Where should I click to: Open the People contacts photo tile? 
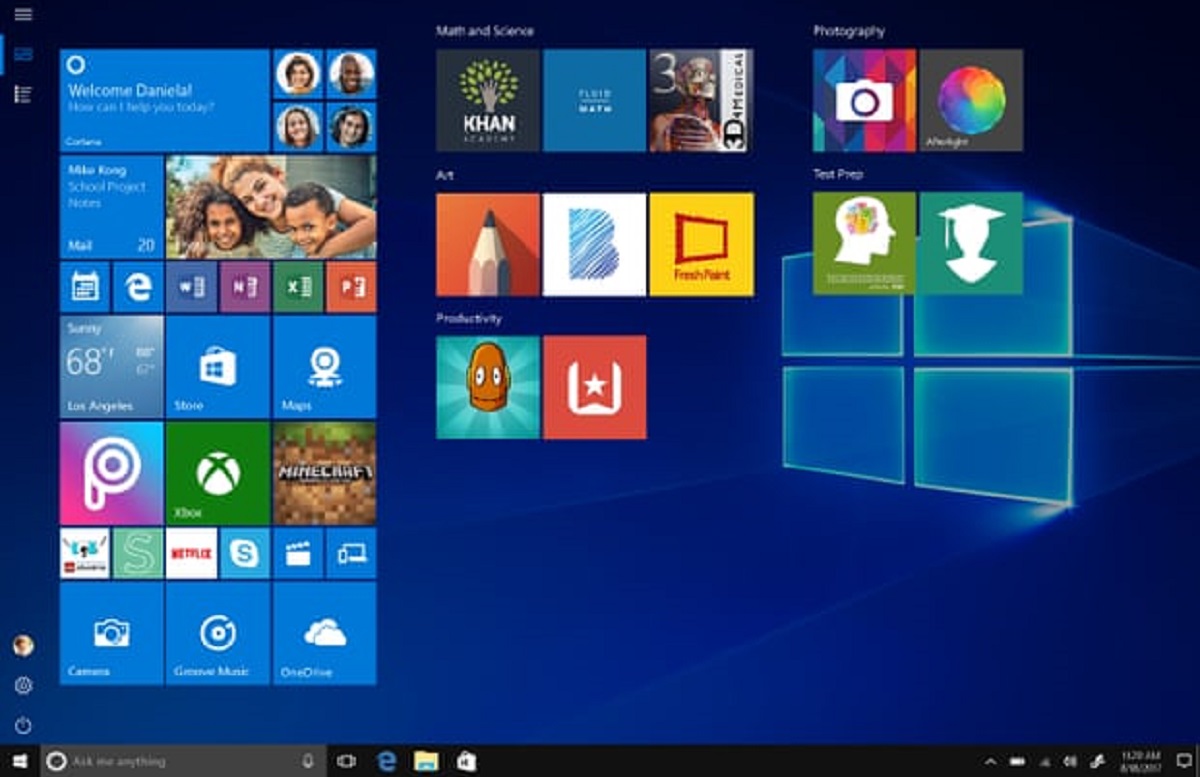tap(324, 100)
